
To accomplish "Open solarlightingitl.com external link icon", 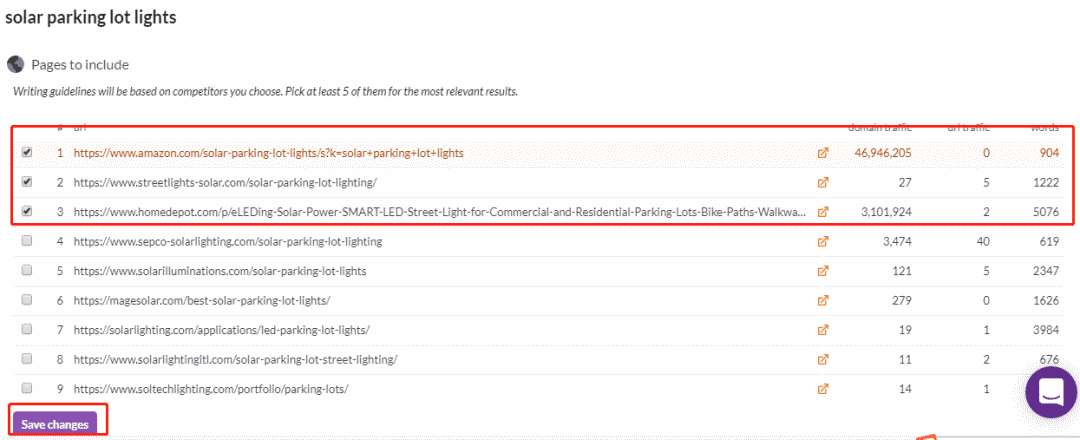I will pyautogui.click(x=822, y=359).
